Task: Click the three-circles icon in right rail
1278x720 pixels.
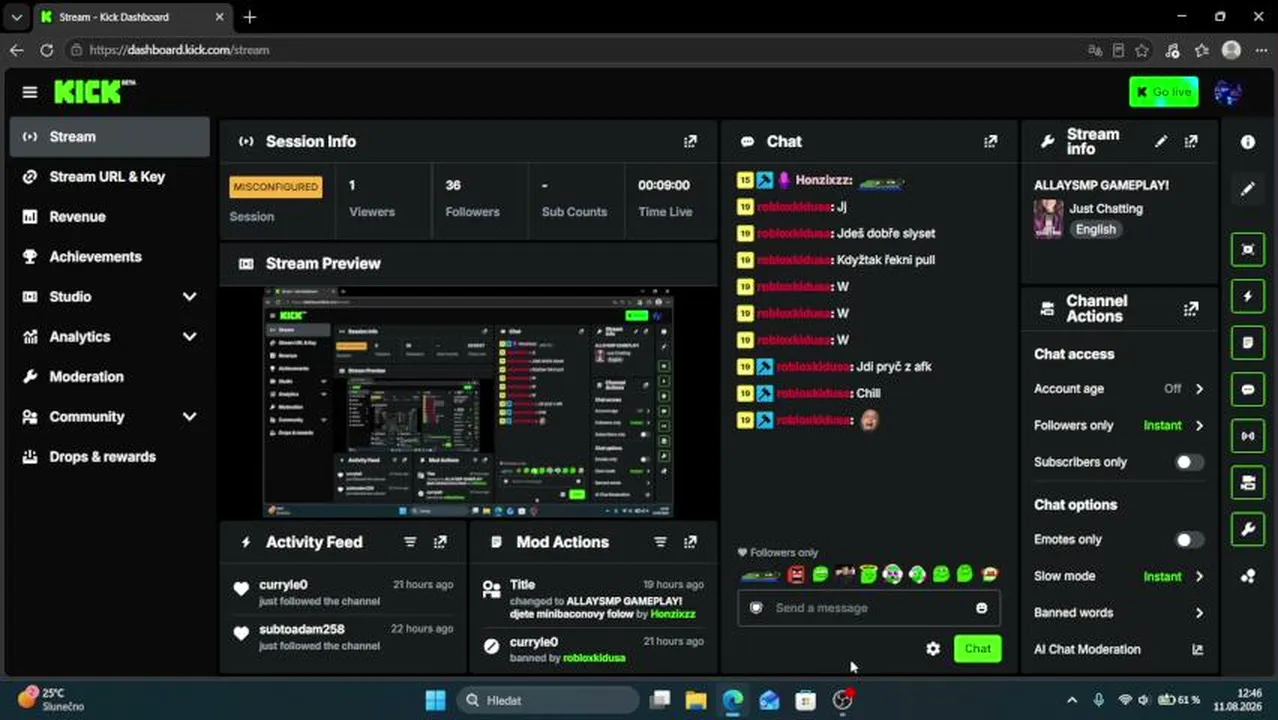Action: 1248,576
